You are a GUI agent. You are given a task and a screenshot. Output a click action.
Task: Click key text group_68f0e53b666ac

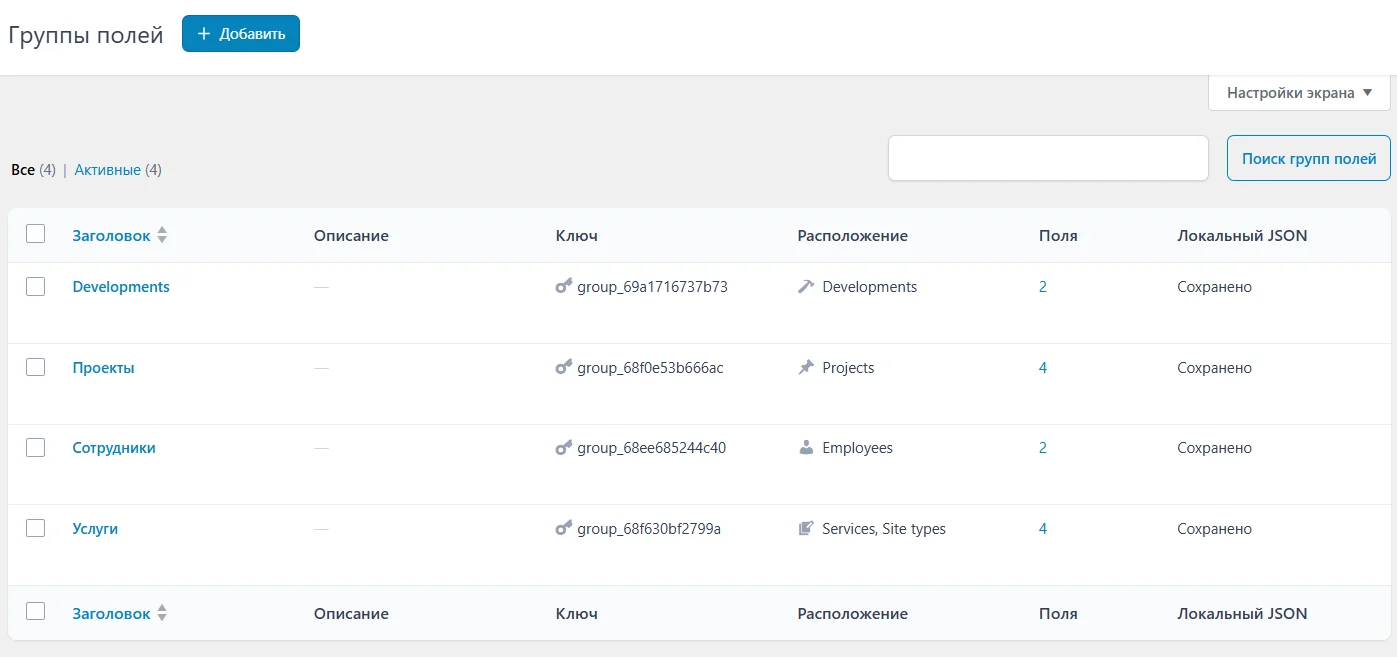651,368
